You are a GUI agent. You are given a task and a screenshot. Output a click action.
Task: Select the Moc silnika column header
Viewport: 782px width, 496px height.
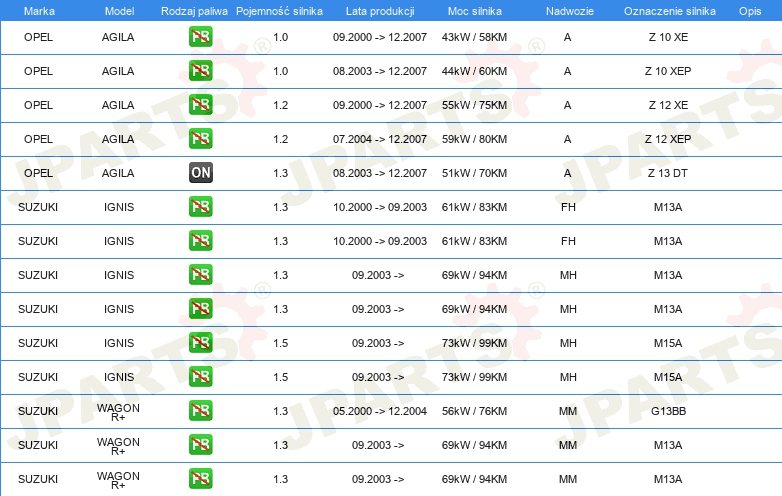tap(475, 11)
